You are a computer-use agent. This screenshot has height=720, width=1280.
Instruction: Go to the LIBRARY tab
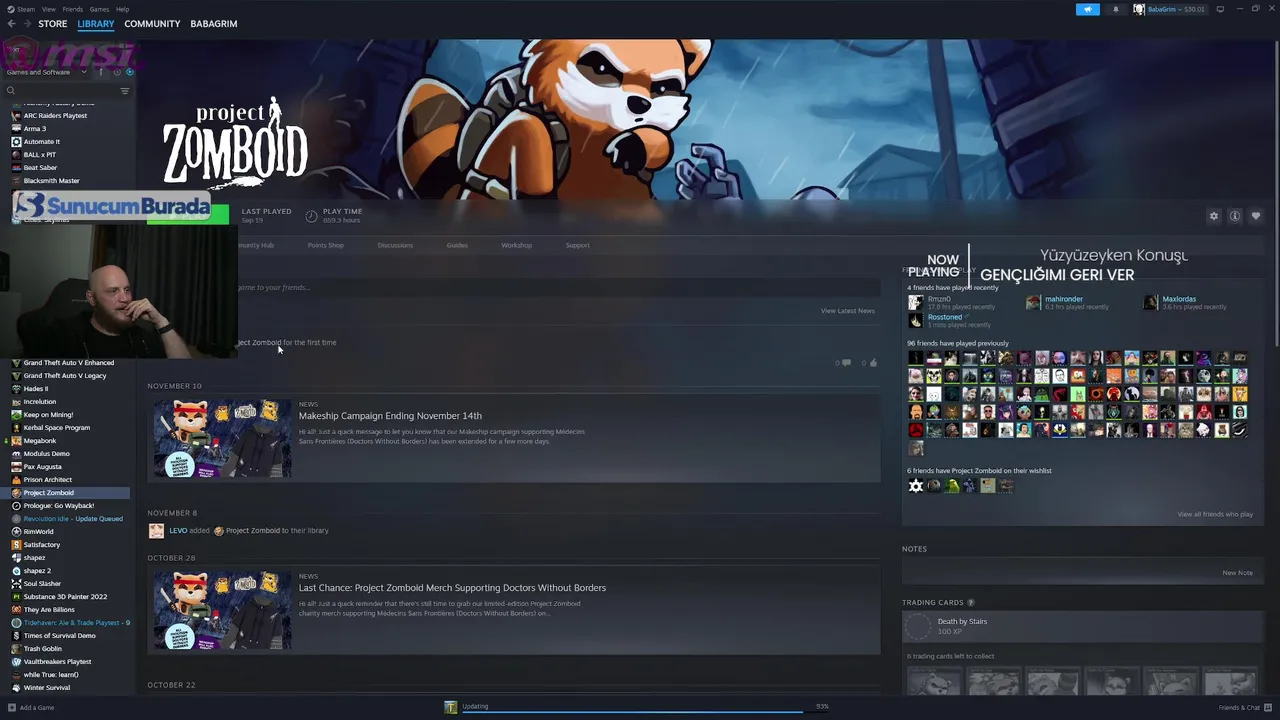point(96,24)
